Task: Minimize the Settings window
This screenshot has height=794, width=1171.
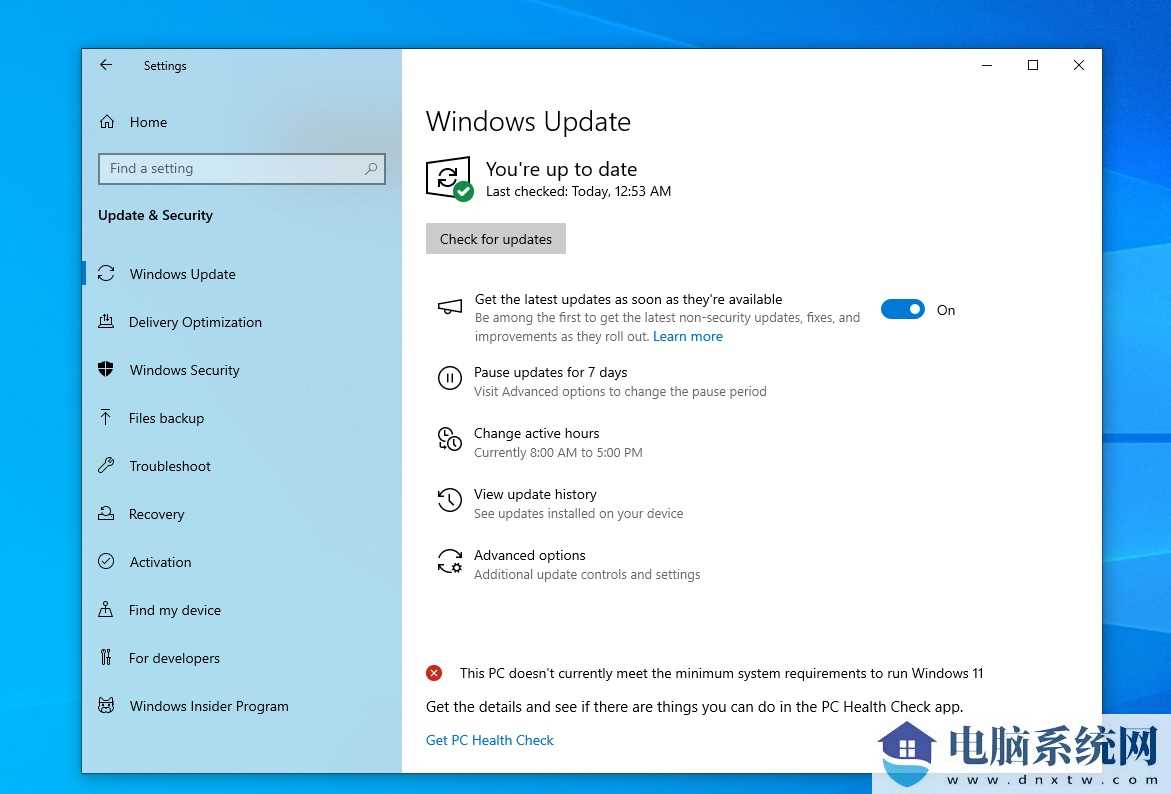Action: tap(987, 65)
